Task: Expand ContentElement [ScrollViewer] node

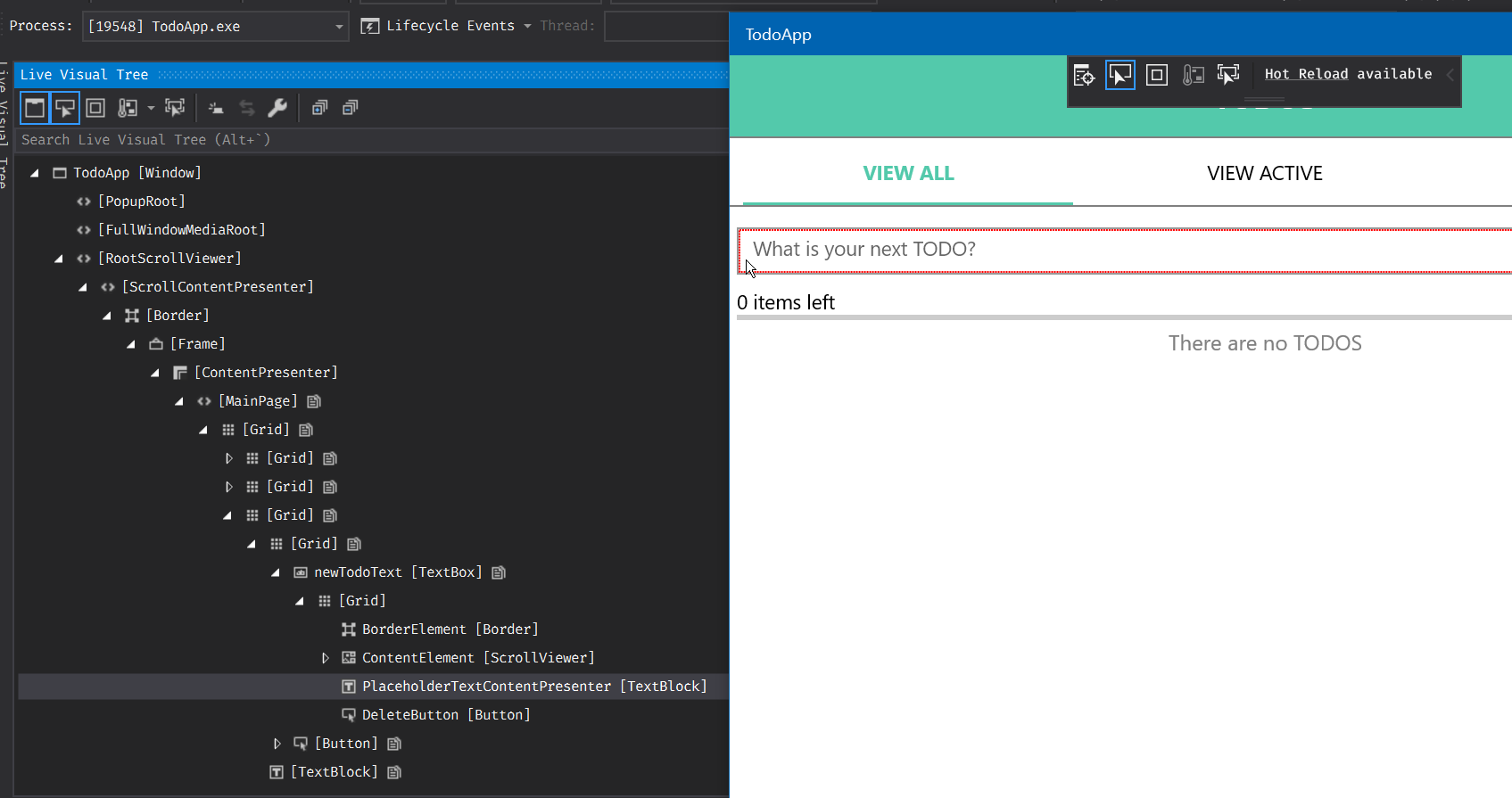Action: [x=325, y=658]
